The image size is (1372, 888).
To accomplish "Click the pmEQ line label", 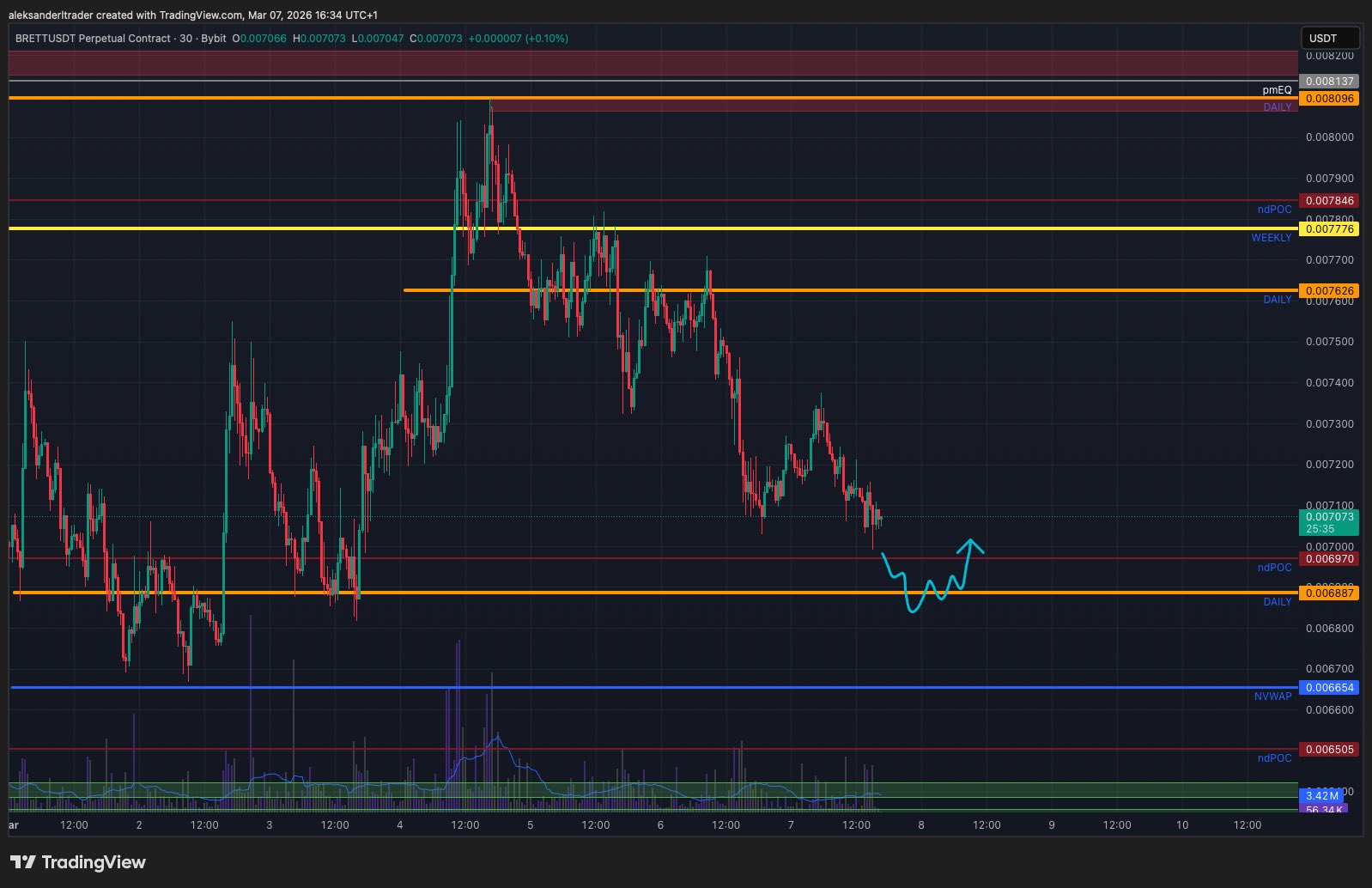I will 1277,90.
